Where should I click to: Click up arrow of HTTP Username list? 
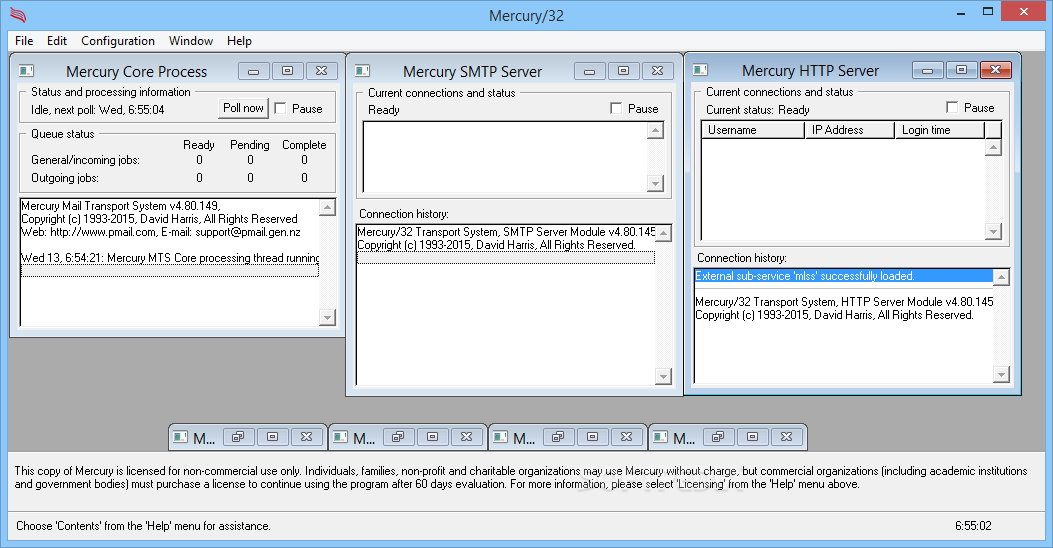pyautogui.click(x=993, y=147)
